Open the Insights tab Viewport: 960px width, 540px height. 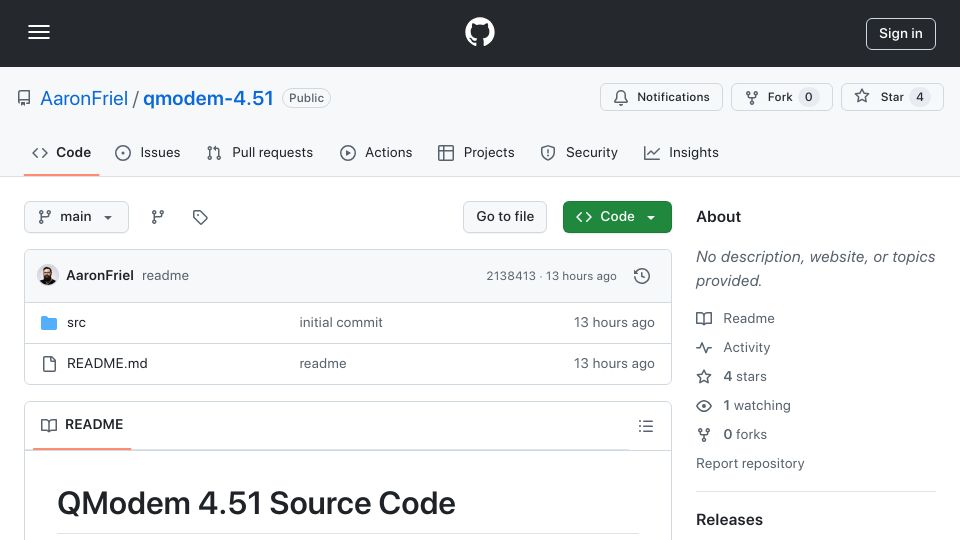click(x=681, y=152)
